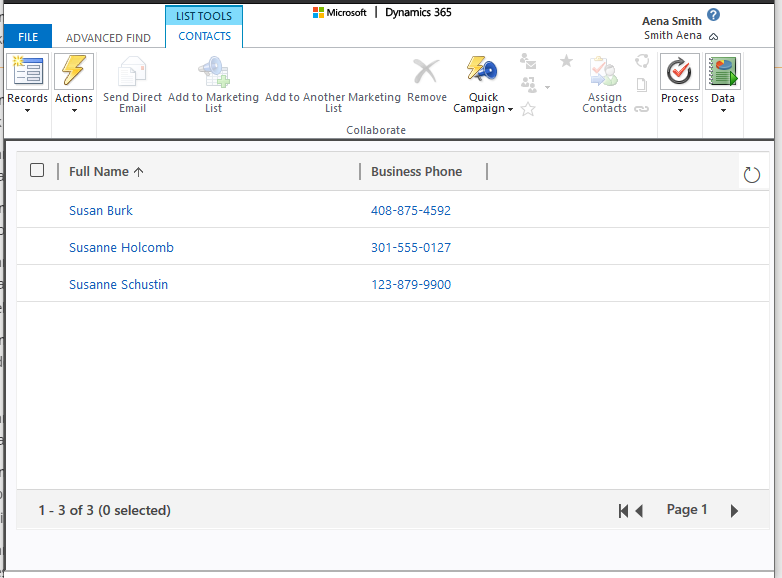
Task: Click the '1 - 3 of 3 (0 selected)' status
Action: (105, 510)
